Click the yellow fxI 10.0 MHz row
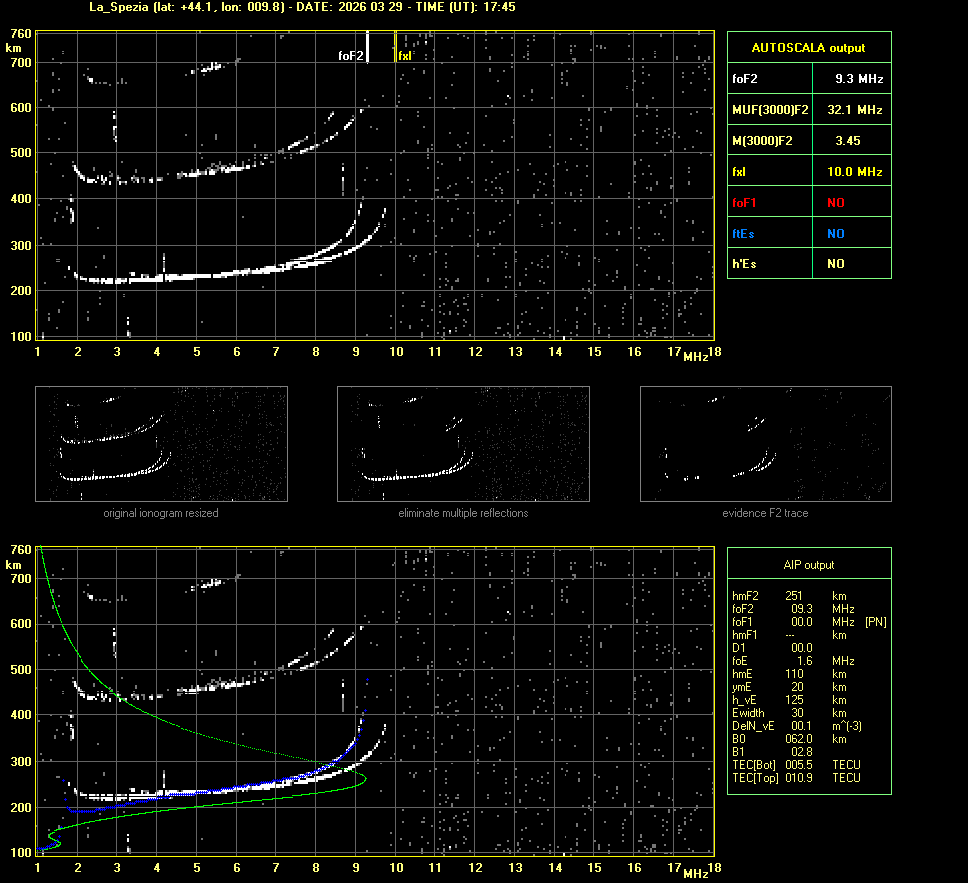This screenshot has width=968, height=883. (808, 172)
